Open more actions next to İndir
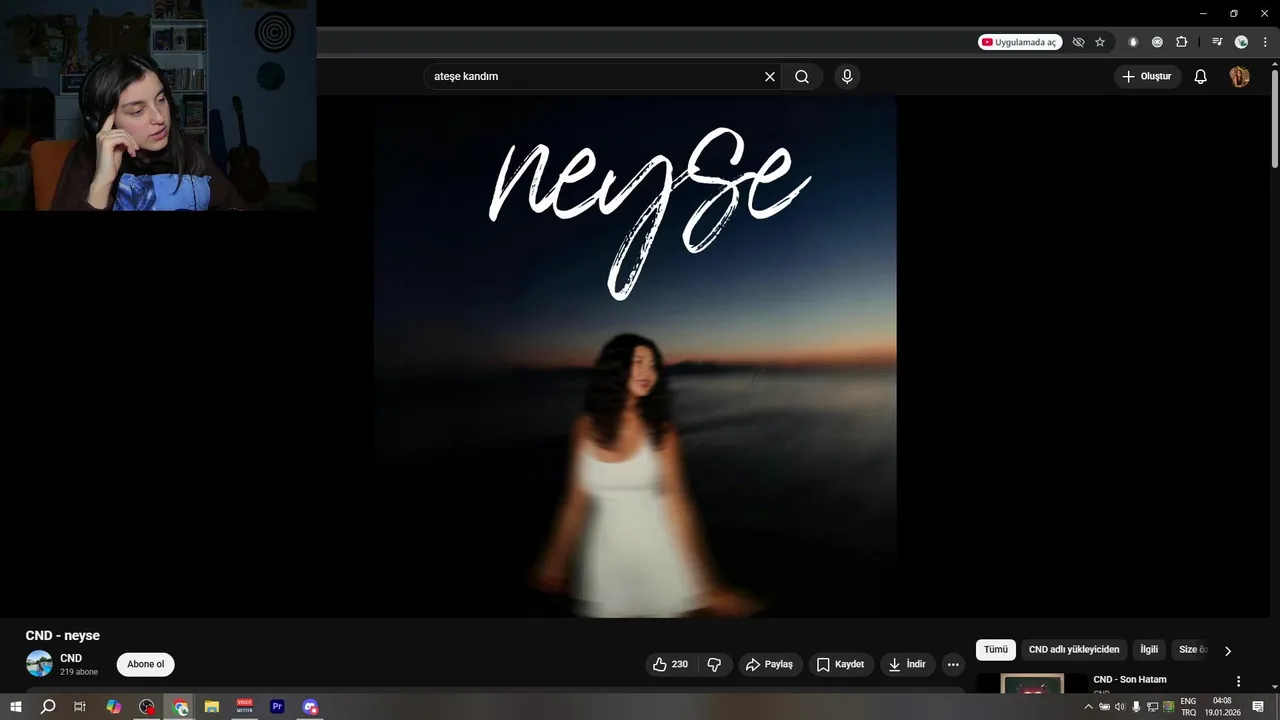 click(x=953, y=664)
